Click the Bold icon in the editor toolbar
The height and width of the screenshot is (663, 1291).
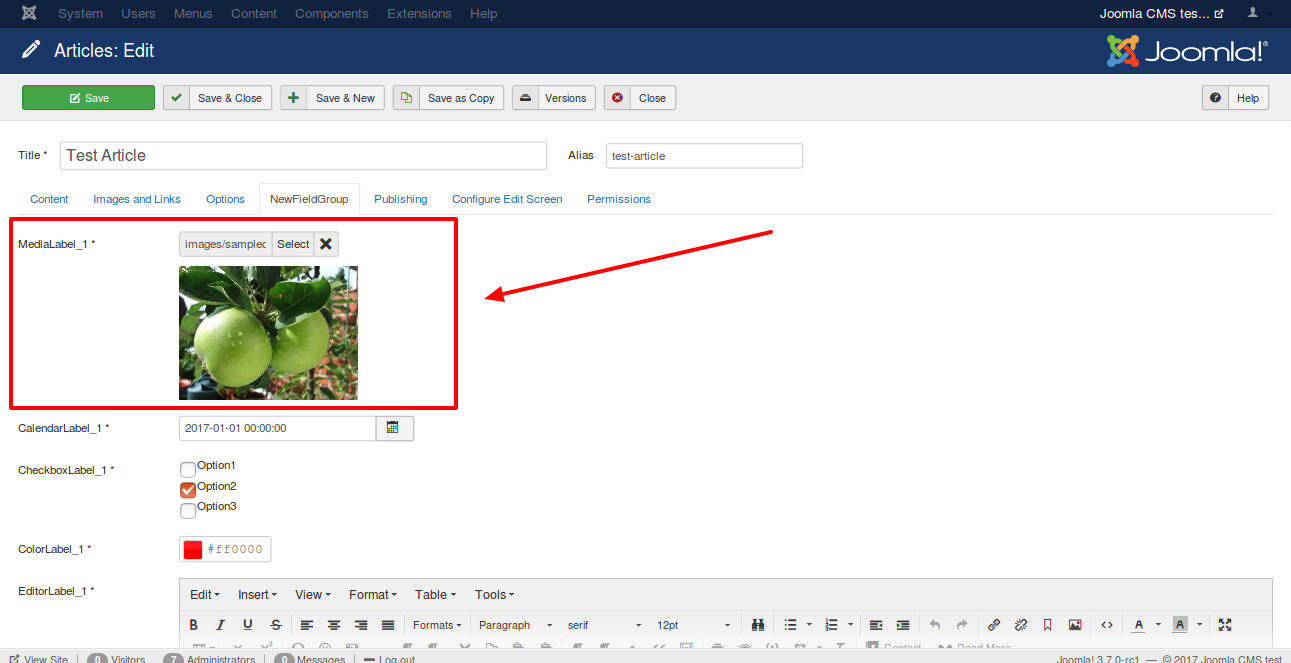point(194,625)
